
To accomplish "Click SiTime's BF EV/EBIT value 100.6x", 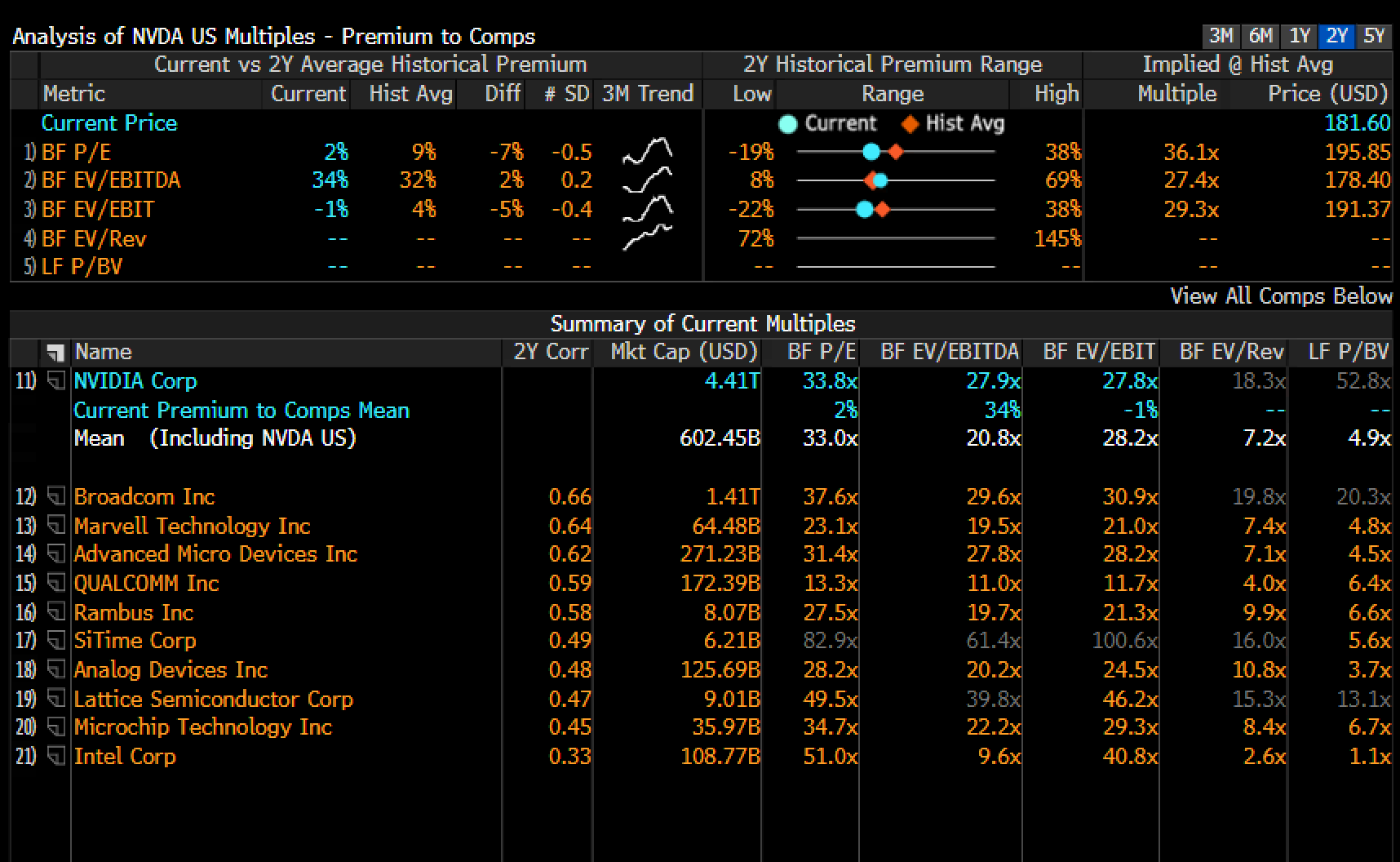I will [1125, 641].
